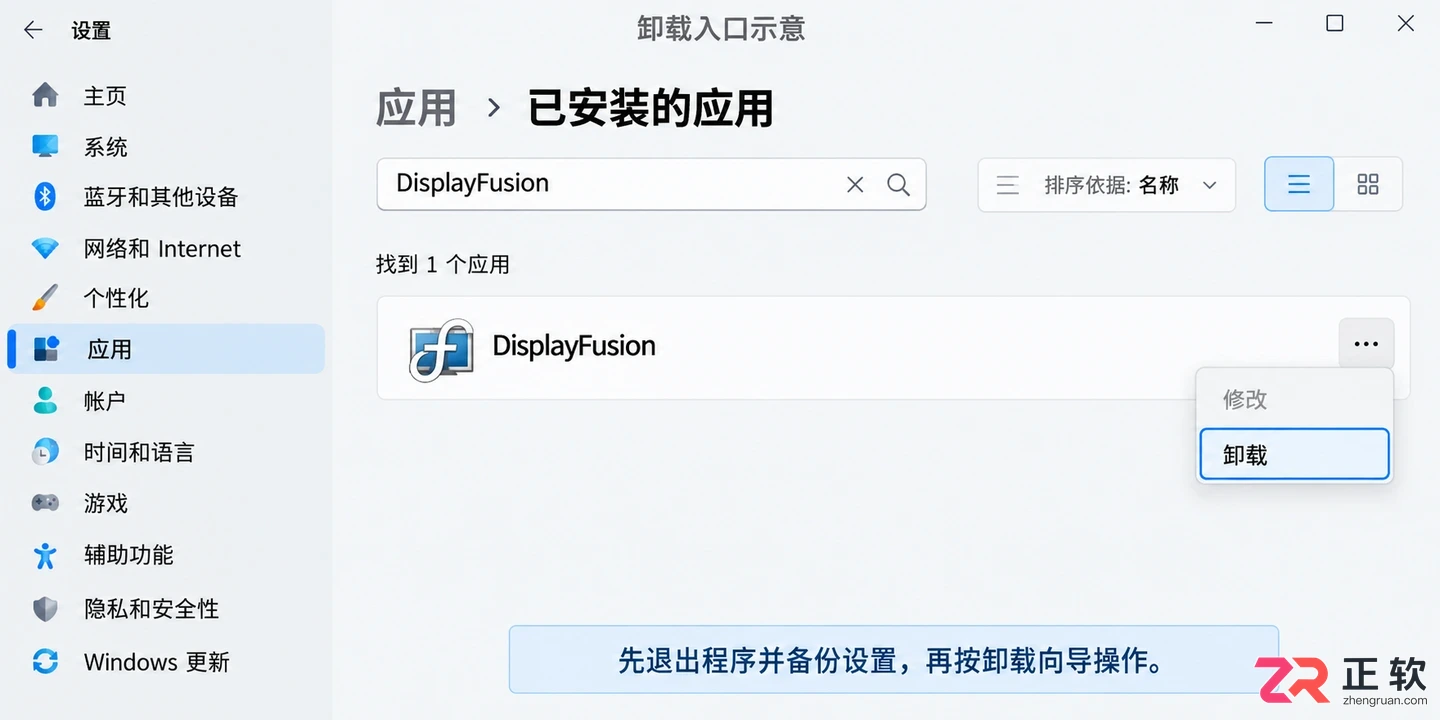This screenshot has height=720, width=1440.
Task: Select the 系统 monitor icon
Action: (x=45, y=146)
